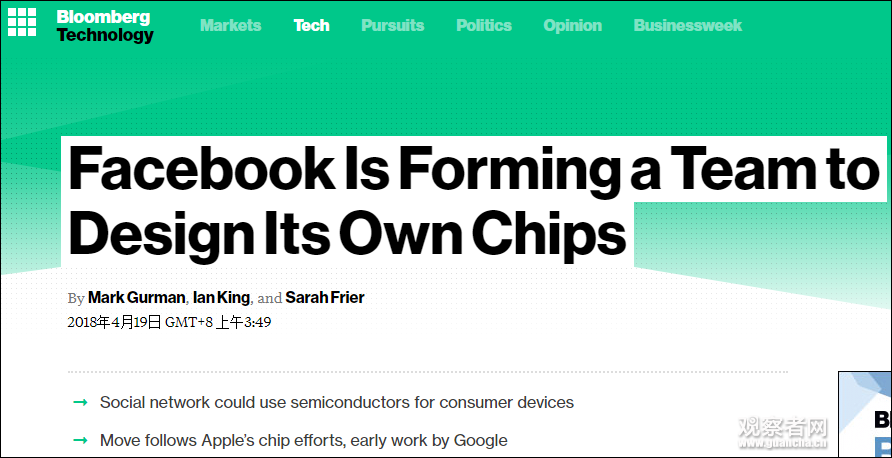Click the arrow icon beside "Social network" bullet
This screenshot has width=892, height=458.
(x=80, y=402)
